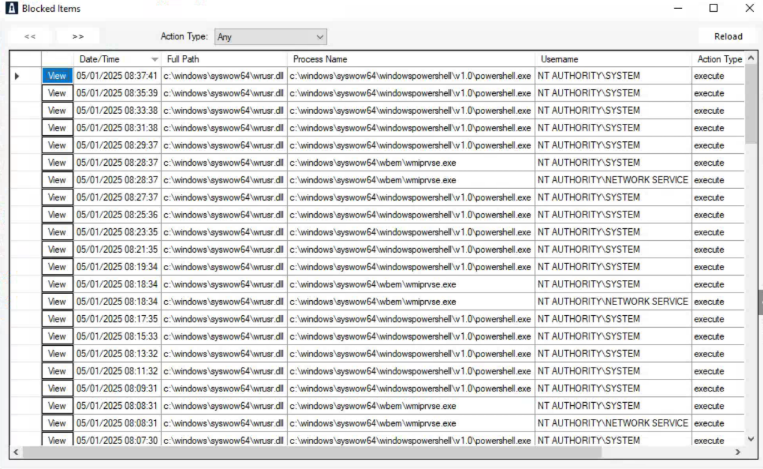Viewport: 763px width, 469px height.
Task: View the 08:21:35 blocked entry
Action: 57,250
